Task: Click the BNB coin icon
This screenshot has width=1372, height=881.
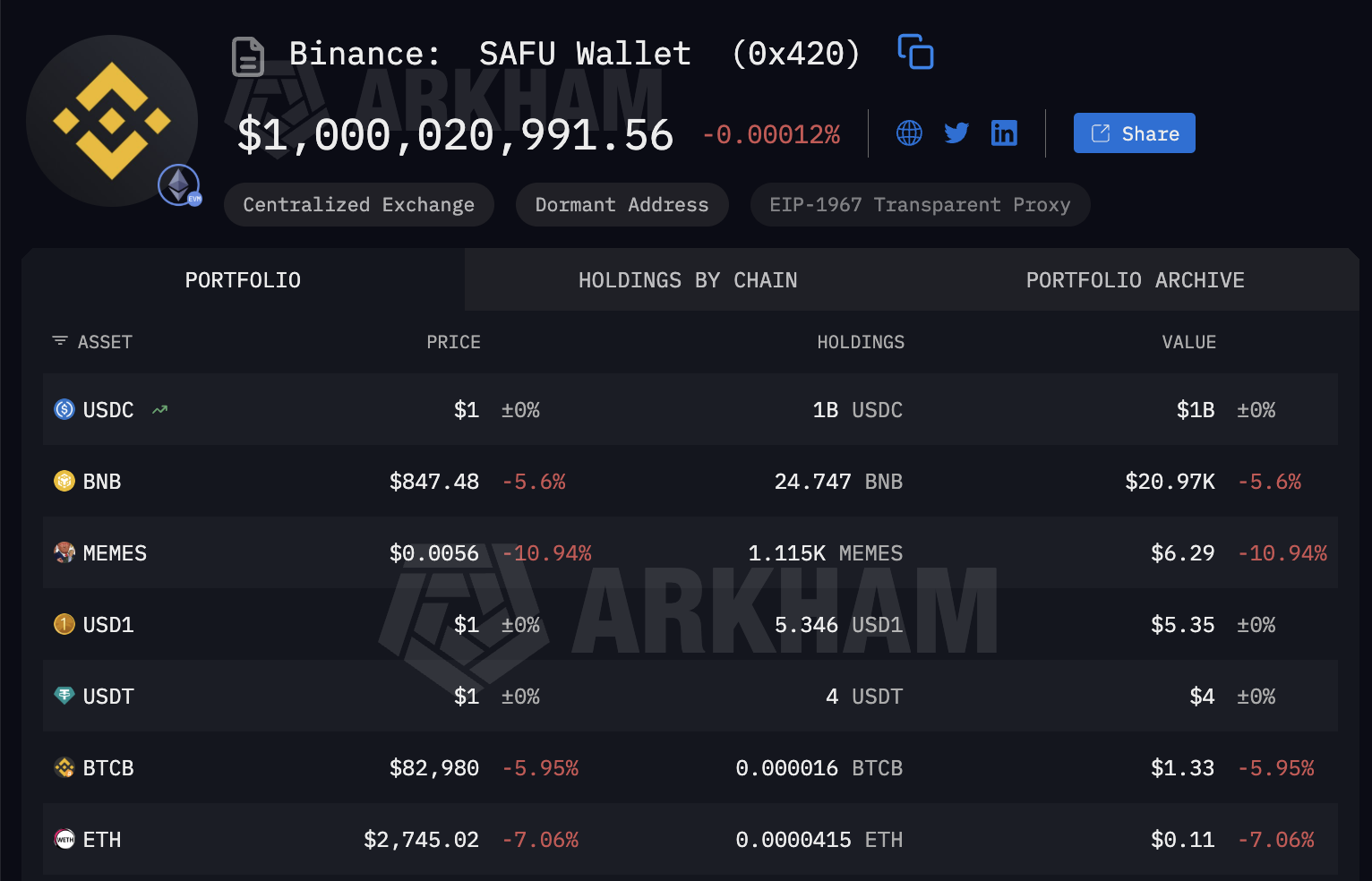Action: pyautogui.click(x=64, y=481)
